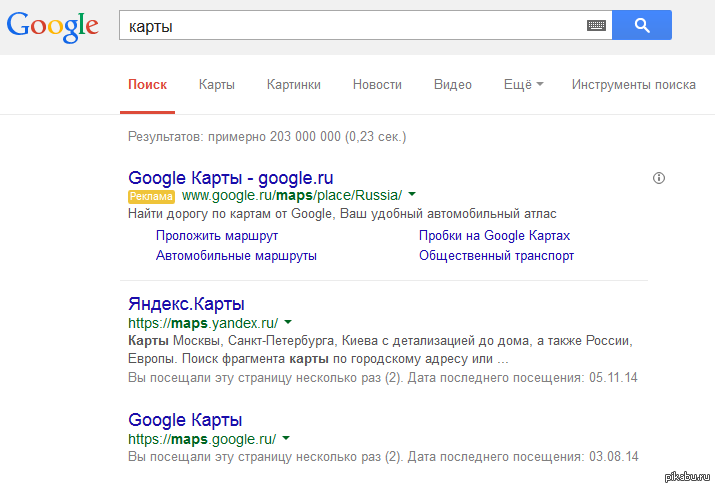Click ad description Найти дорогу по картам
Viewport: 715px width, 488px height.
click(342, 214)
